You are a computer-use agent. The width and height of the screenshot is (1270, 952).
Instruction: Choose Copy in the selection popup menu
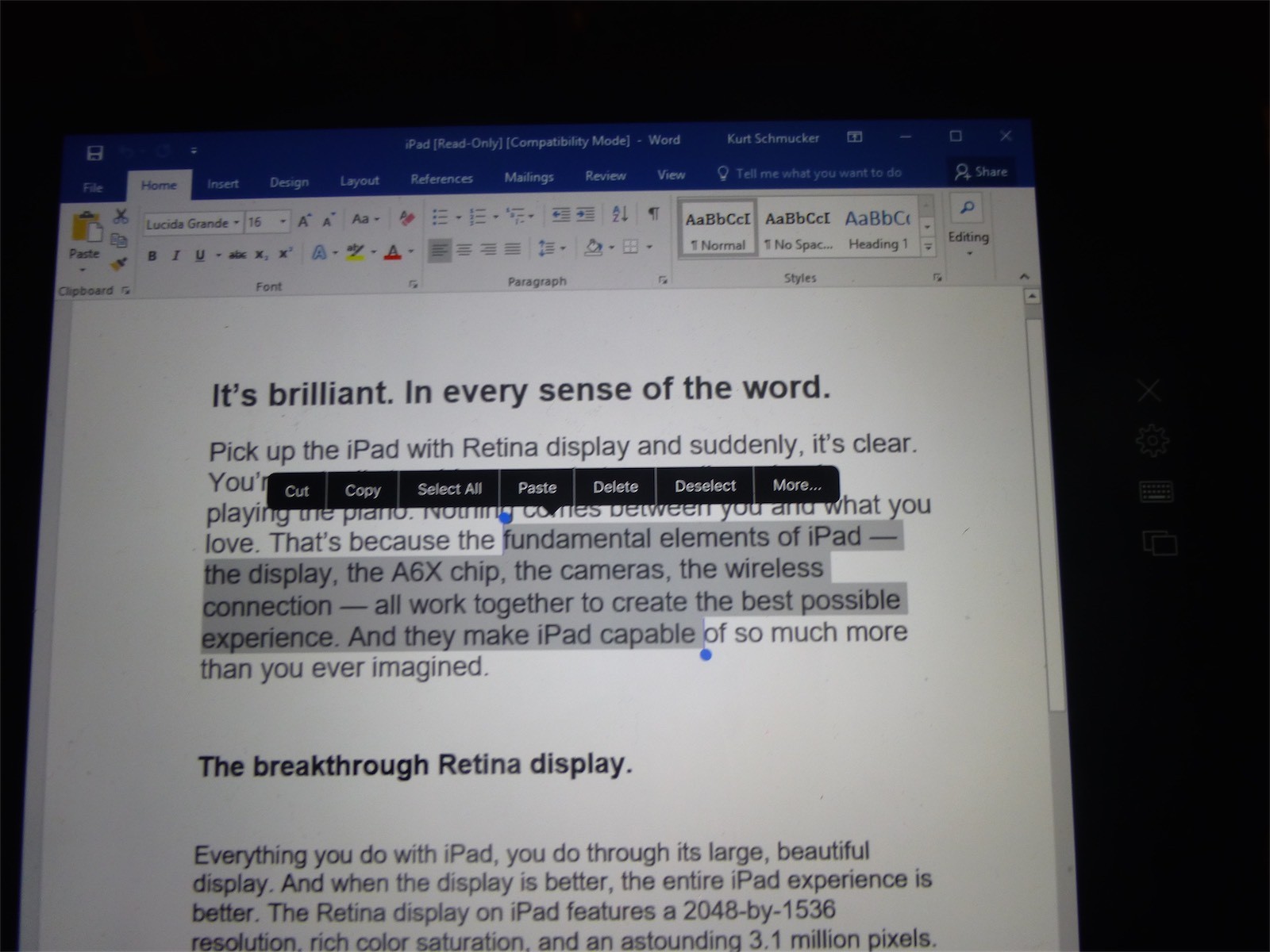click(362, 490)
